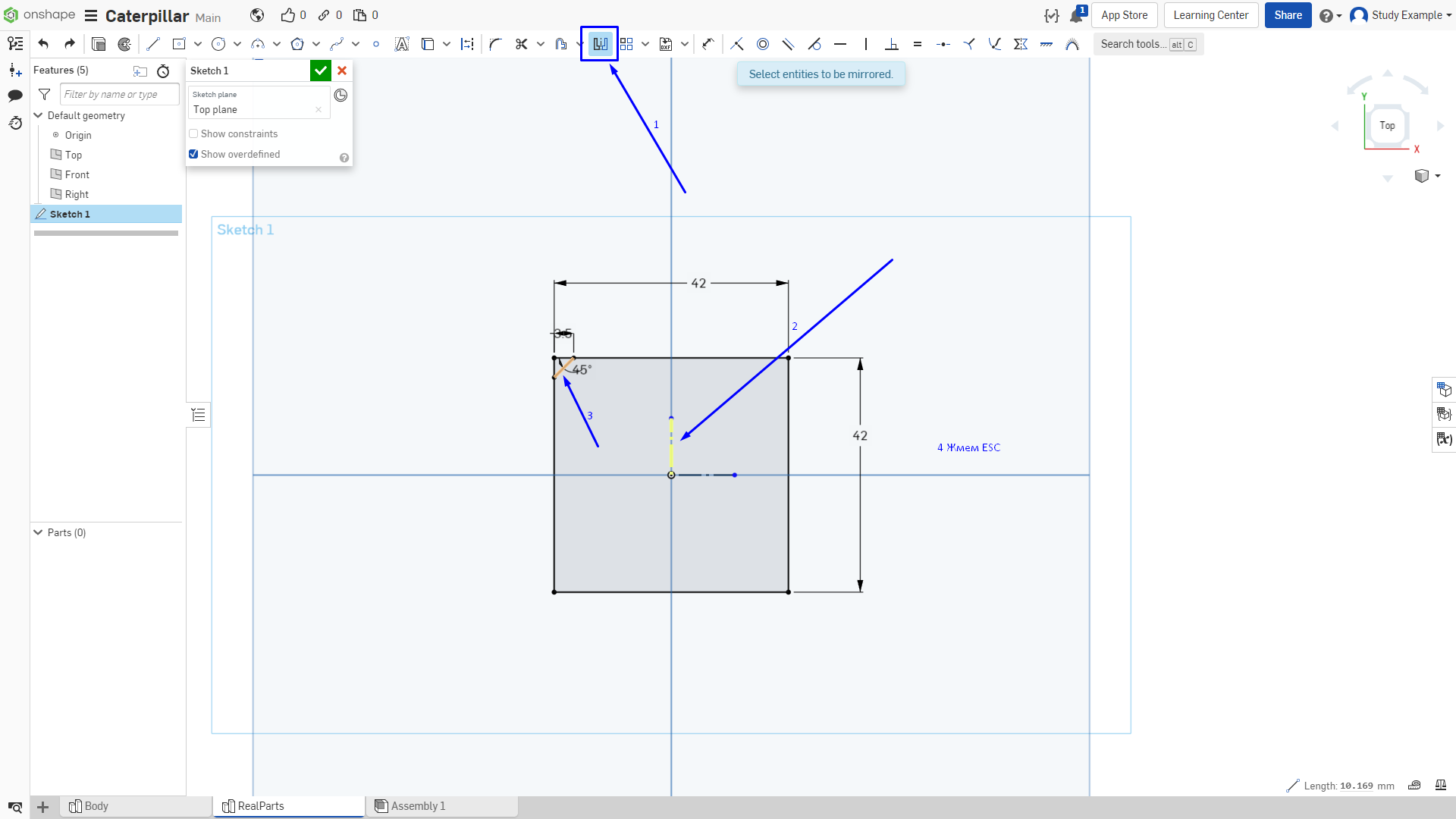Apply the Horizontal constraint

coord(840,44)
